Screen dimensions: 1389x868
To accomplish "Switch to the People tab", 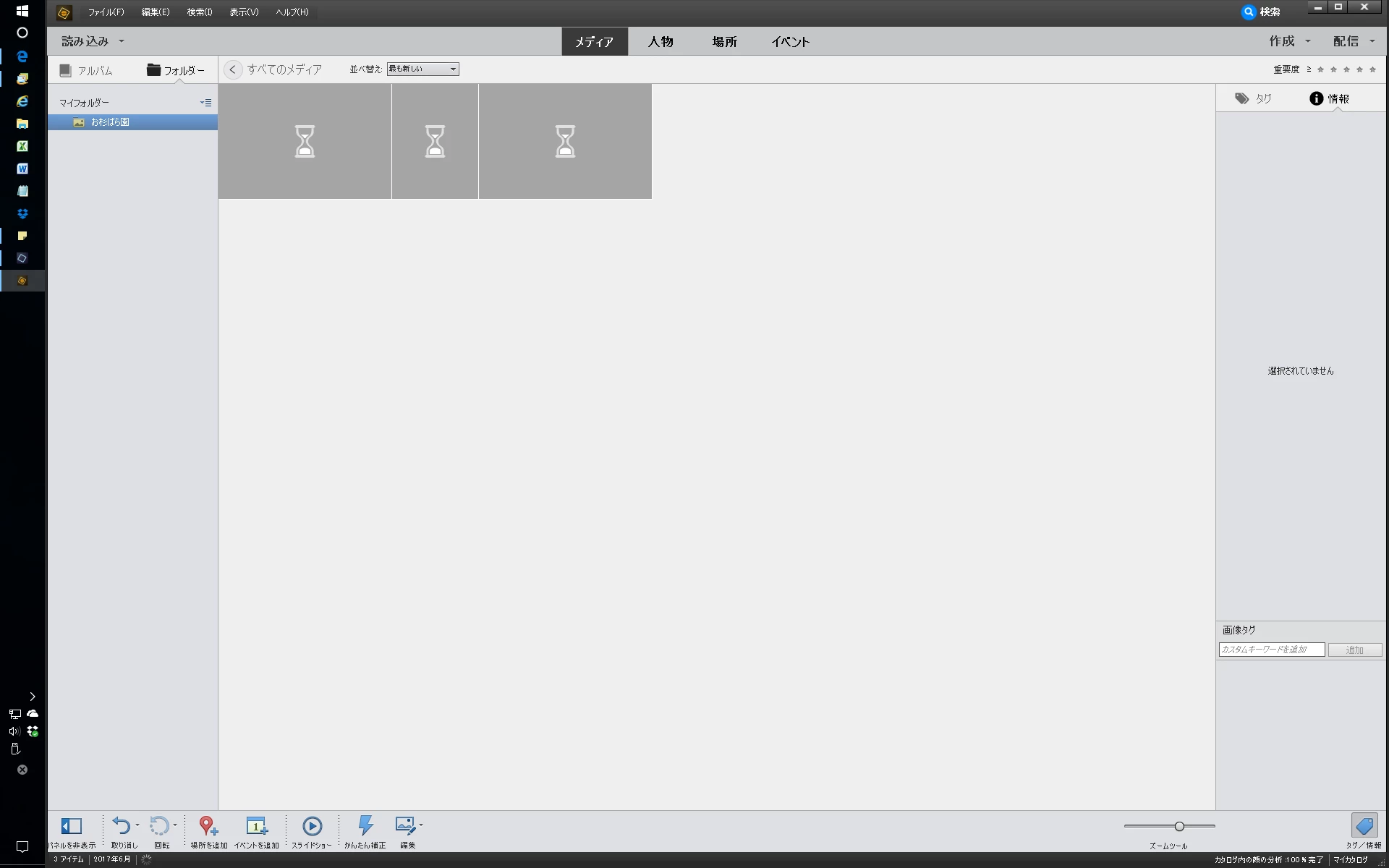I will coord(660,42).
